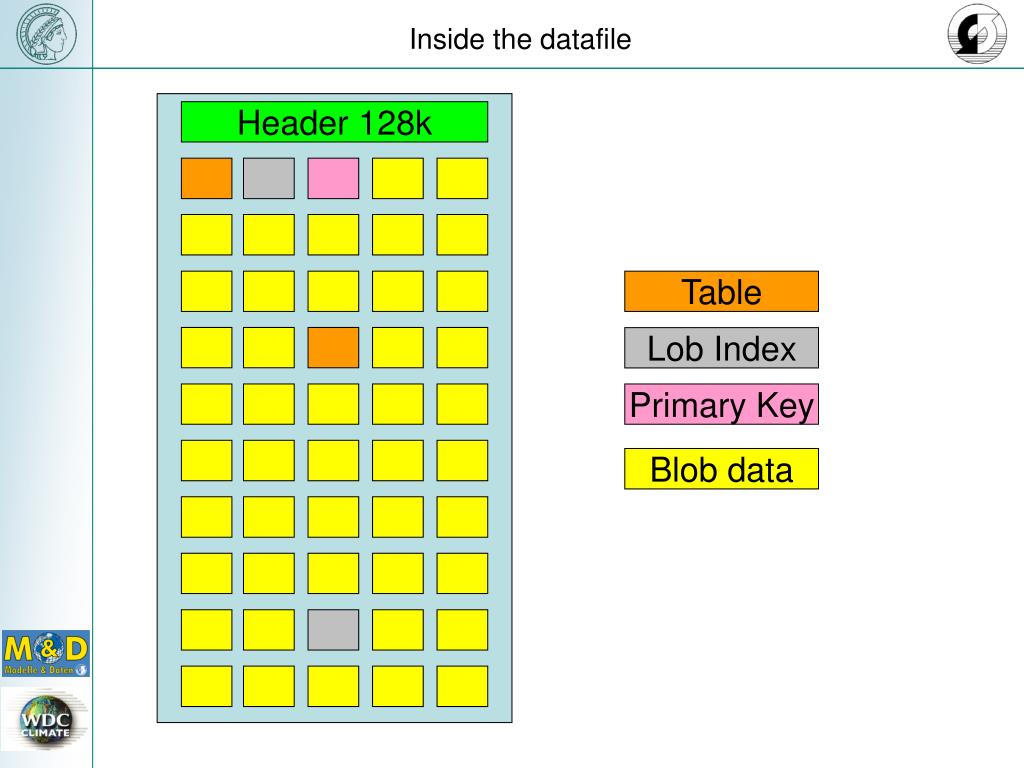
Task: Click the 'Inside the datafile' slide title
Action: point(520,39)
